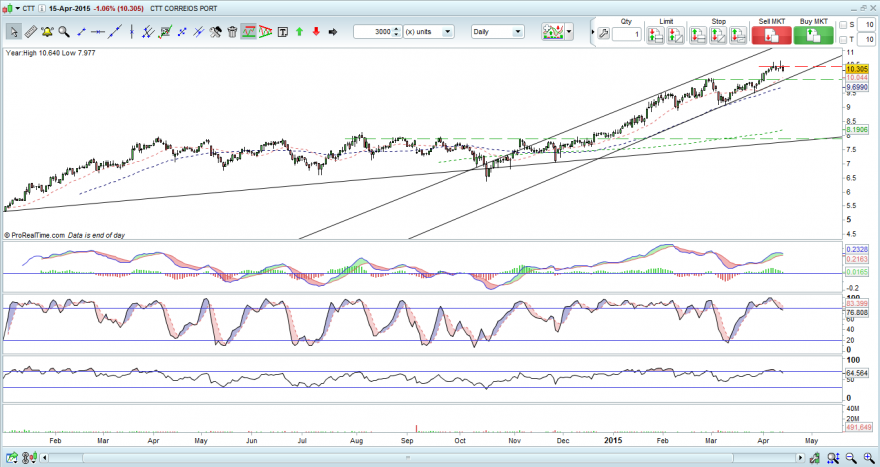Expand the add indicator dropdown arrow
The height and width of the screenshot is (467, 880).
570,32
